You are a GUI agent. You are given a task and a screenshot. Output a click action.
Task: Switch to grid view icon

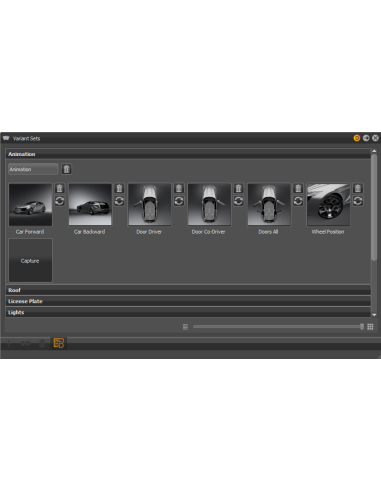pos(370,327)
